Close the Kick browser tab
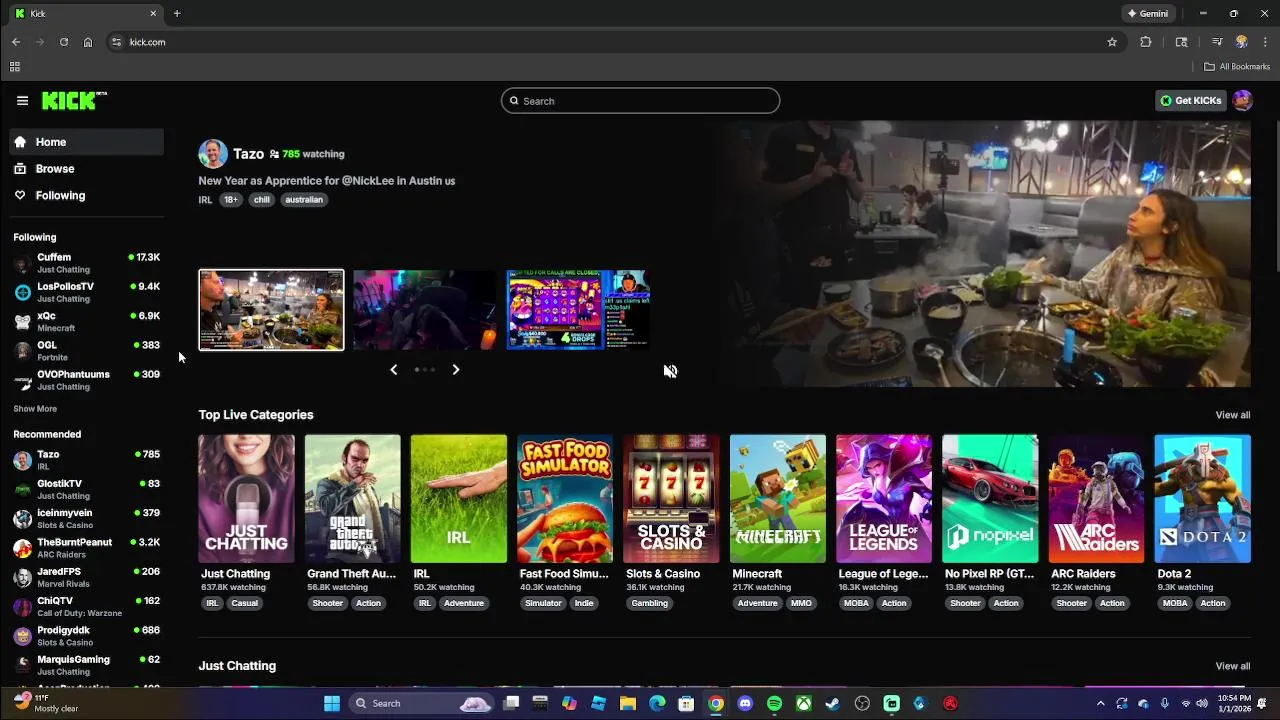This screenshot has height=720, width=1280. click(153, 14)
